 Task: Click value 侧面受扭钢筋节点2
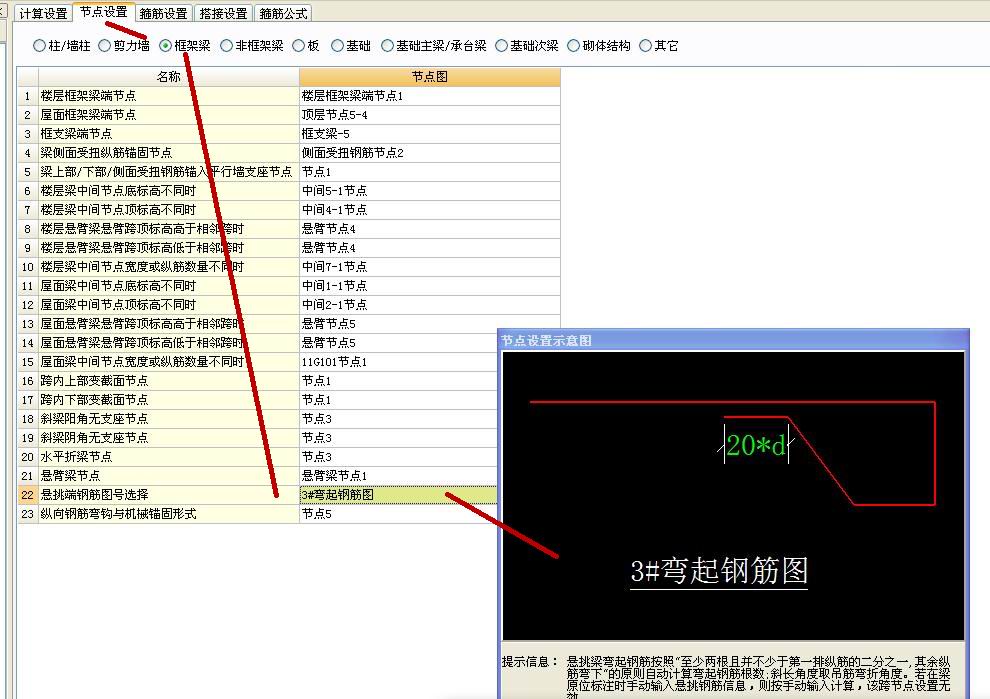tap(429, 153)
